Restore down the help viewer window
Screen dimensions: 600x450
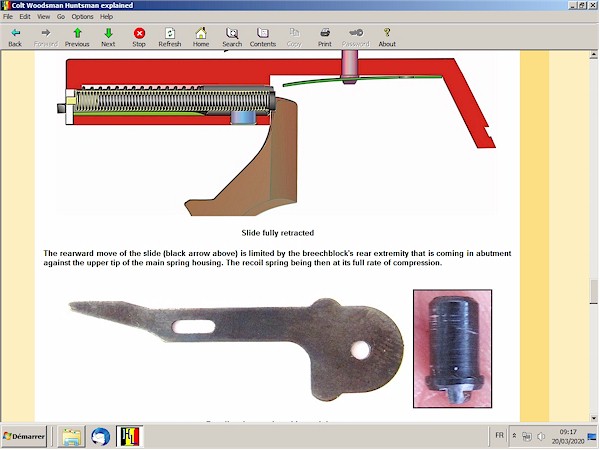pyautogui.click(x=582, y=5)
